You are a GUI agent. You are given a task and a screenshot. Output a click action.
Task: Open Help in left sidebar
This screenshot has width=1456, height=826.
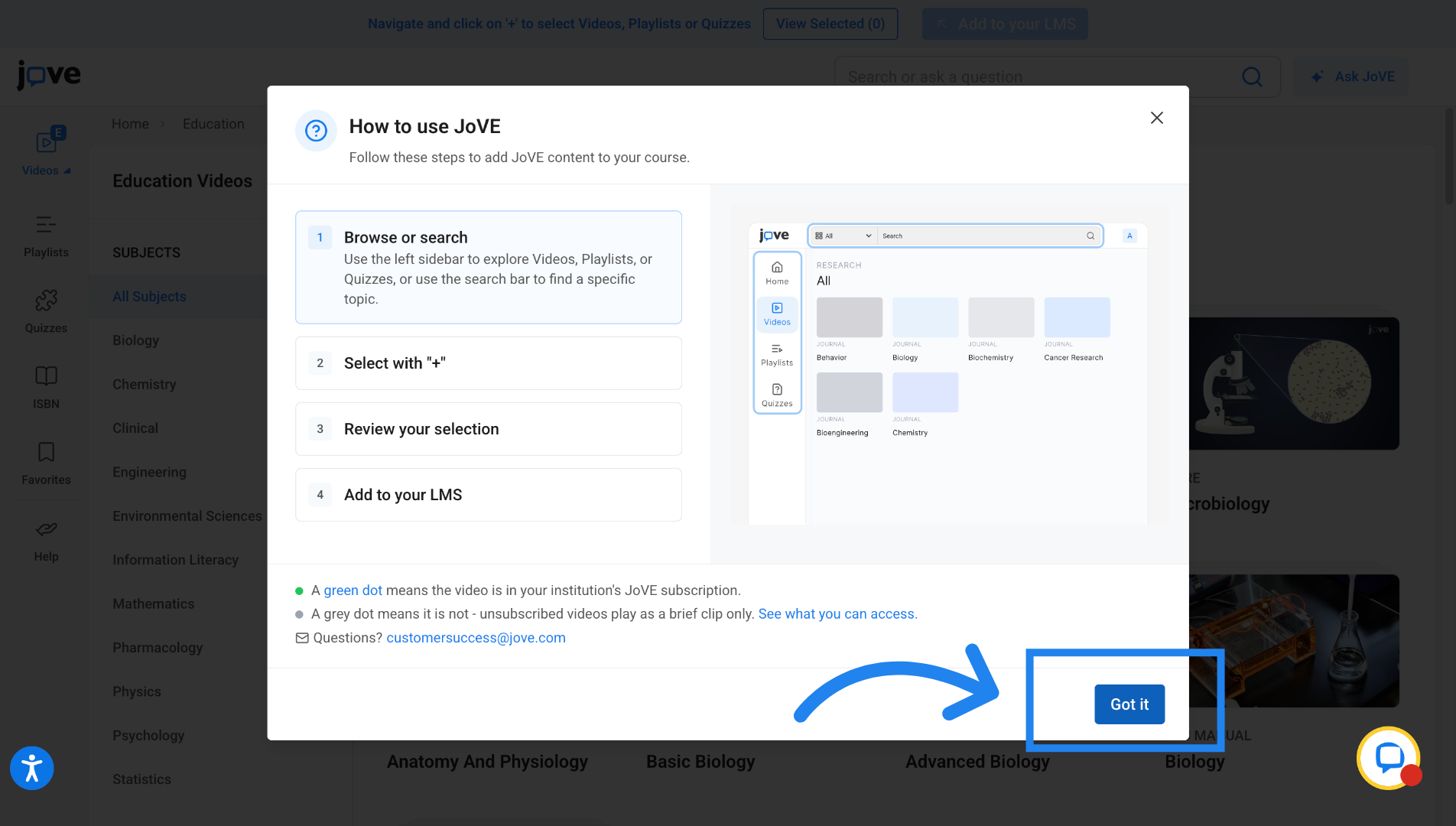point(46,541)
